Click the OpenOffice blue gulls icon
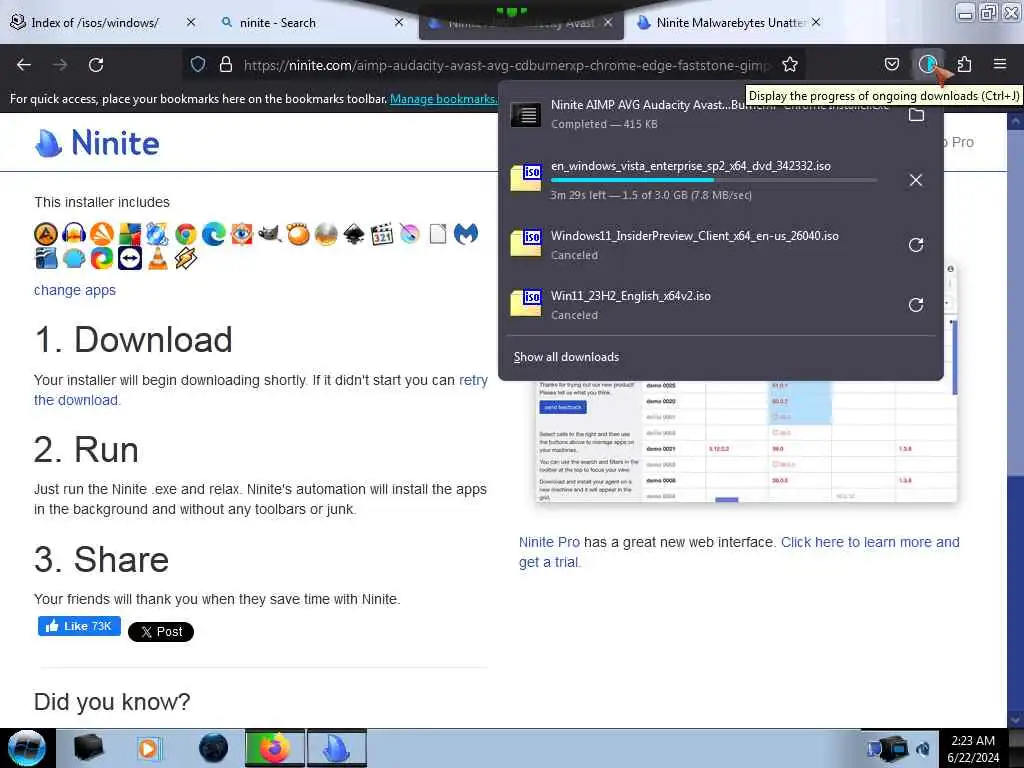Viewport: 1024px width, 768px height. (46, 259)
